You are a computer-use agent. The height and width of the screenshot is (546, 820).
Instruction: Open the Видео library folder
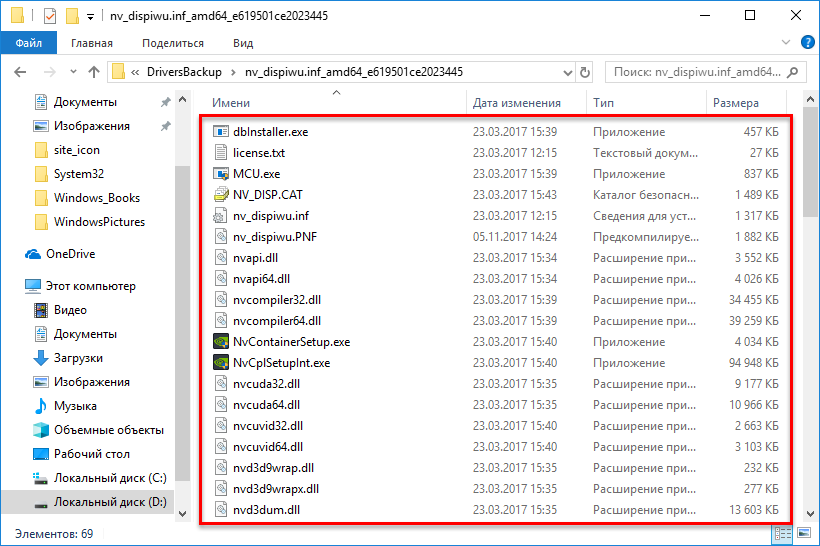click(x=60, y=310)
